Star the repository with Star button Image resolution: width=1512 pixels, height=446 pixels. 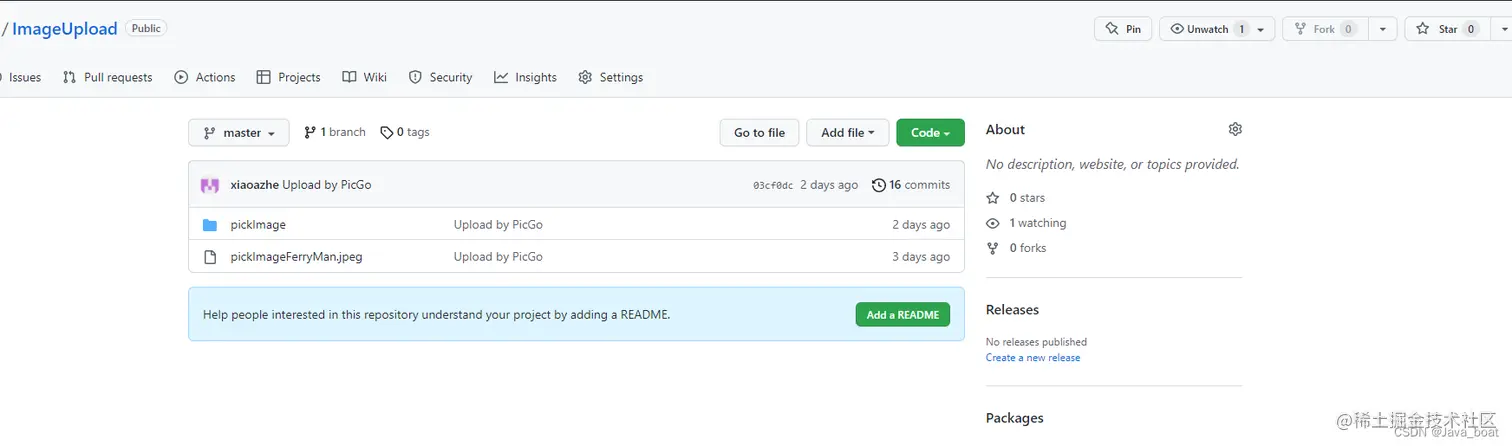click(1447, 29)
